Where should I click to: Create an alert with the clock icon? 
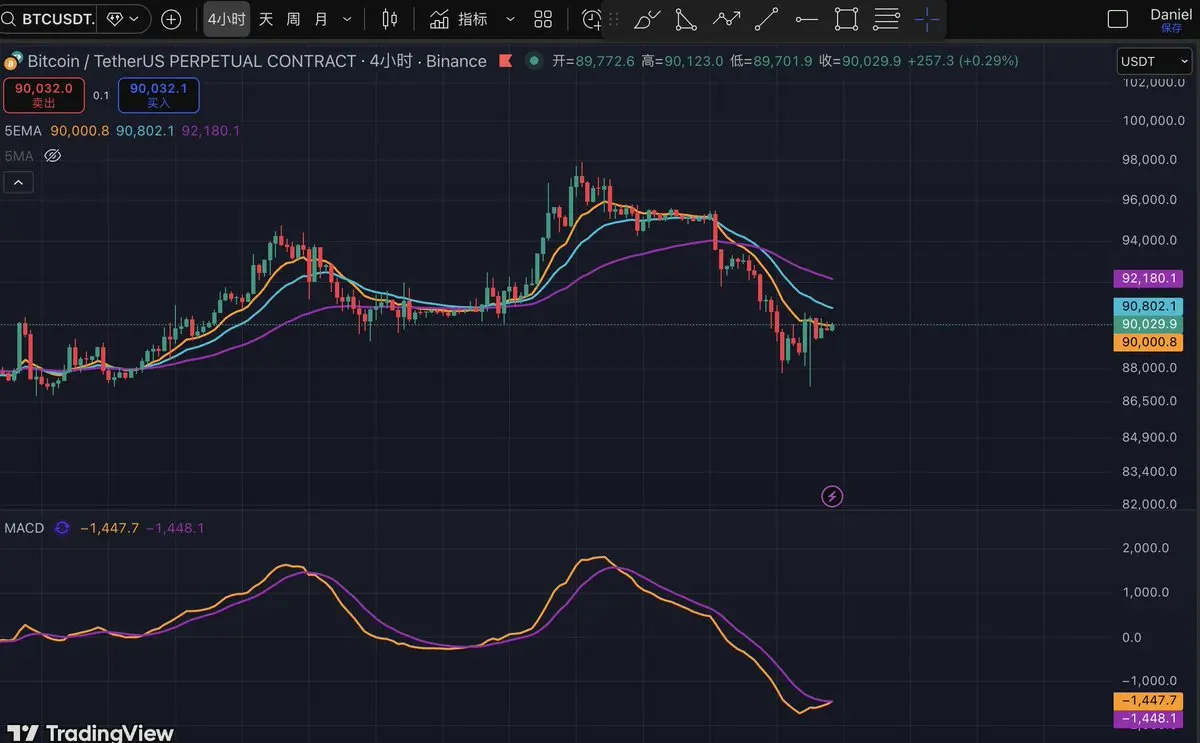(592, 19)
